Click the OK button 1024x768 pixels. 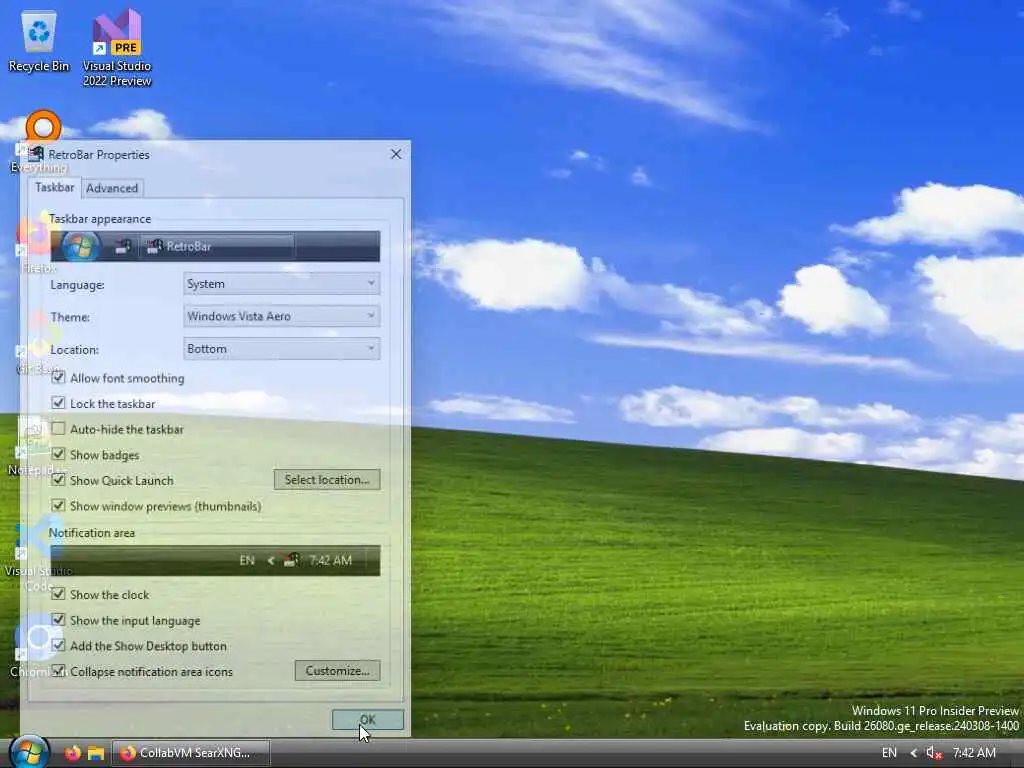click(368, 720)
